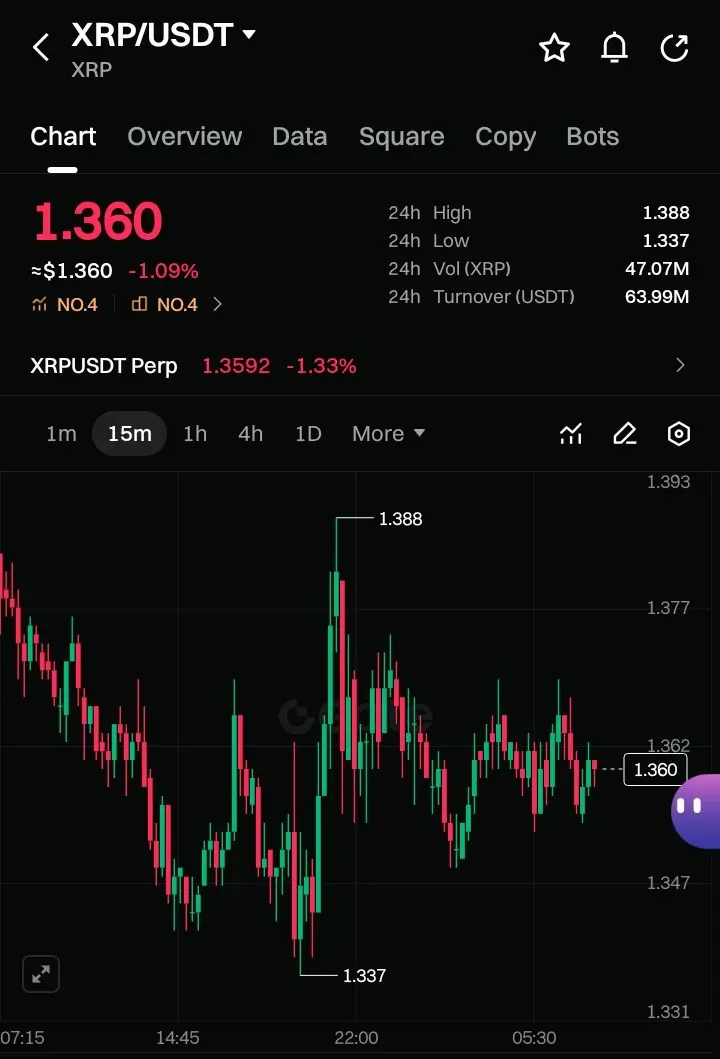Tap the large red 1.360 price
This screenshot has width=720, height=1059.
pyautogui.click(x=98, y=222)
